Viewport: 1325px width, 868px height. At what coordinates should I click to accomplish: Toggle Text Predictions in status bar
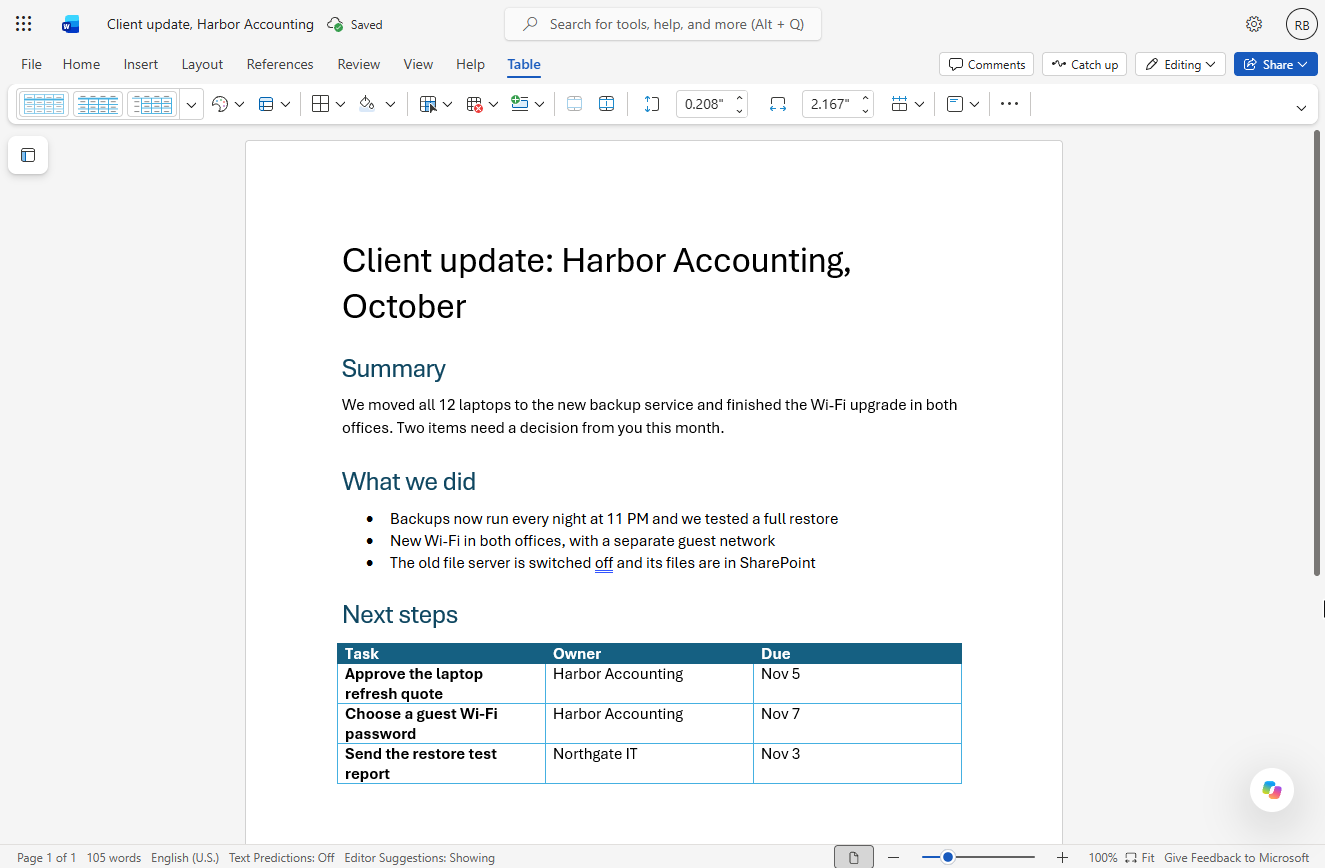coord(282,858)
